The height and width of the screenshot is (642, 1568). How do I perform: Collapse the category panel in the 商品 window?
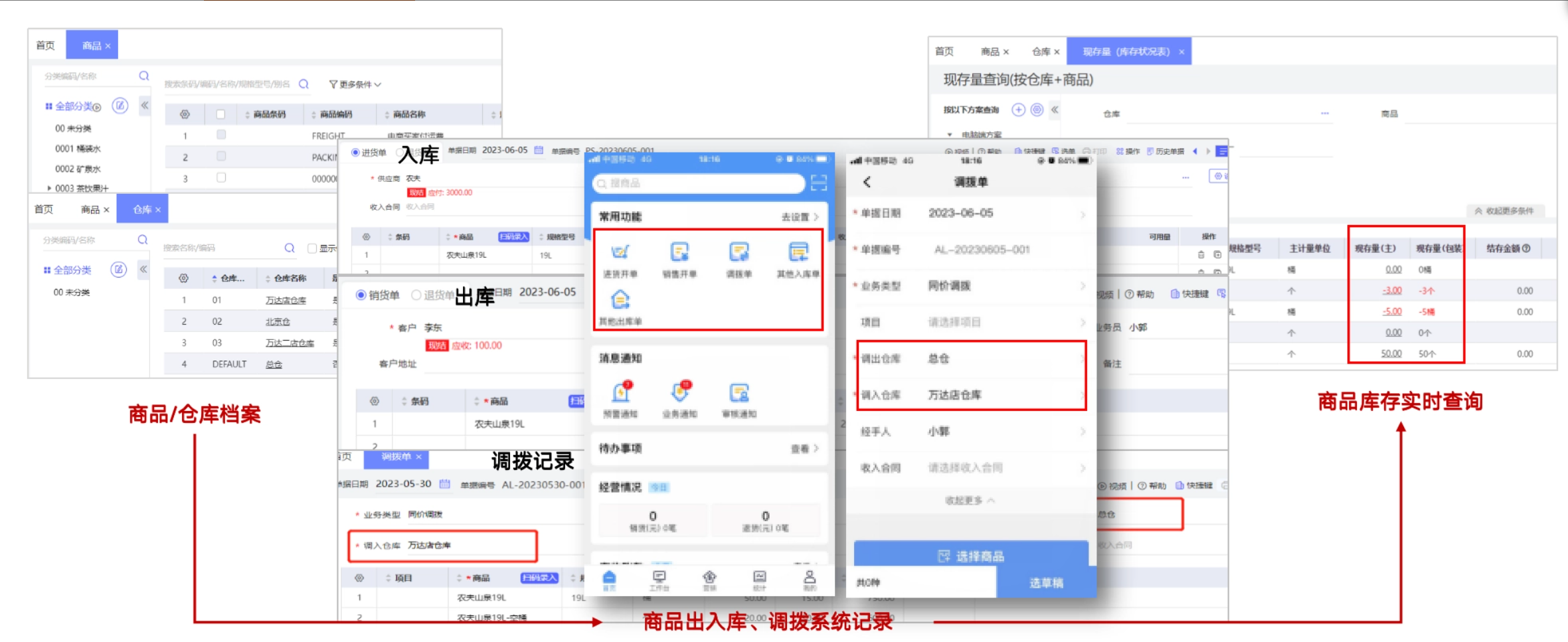145,105
